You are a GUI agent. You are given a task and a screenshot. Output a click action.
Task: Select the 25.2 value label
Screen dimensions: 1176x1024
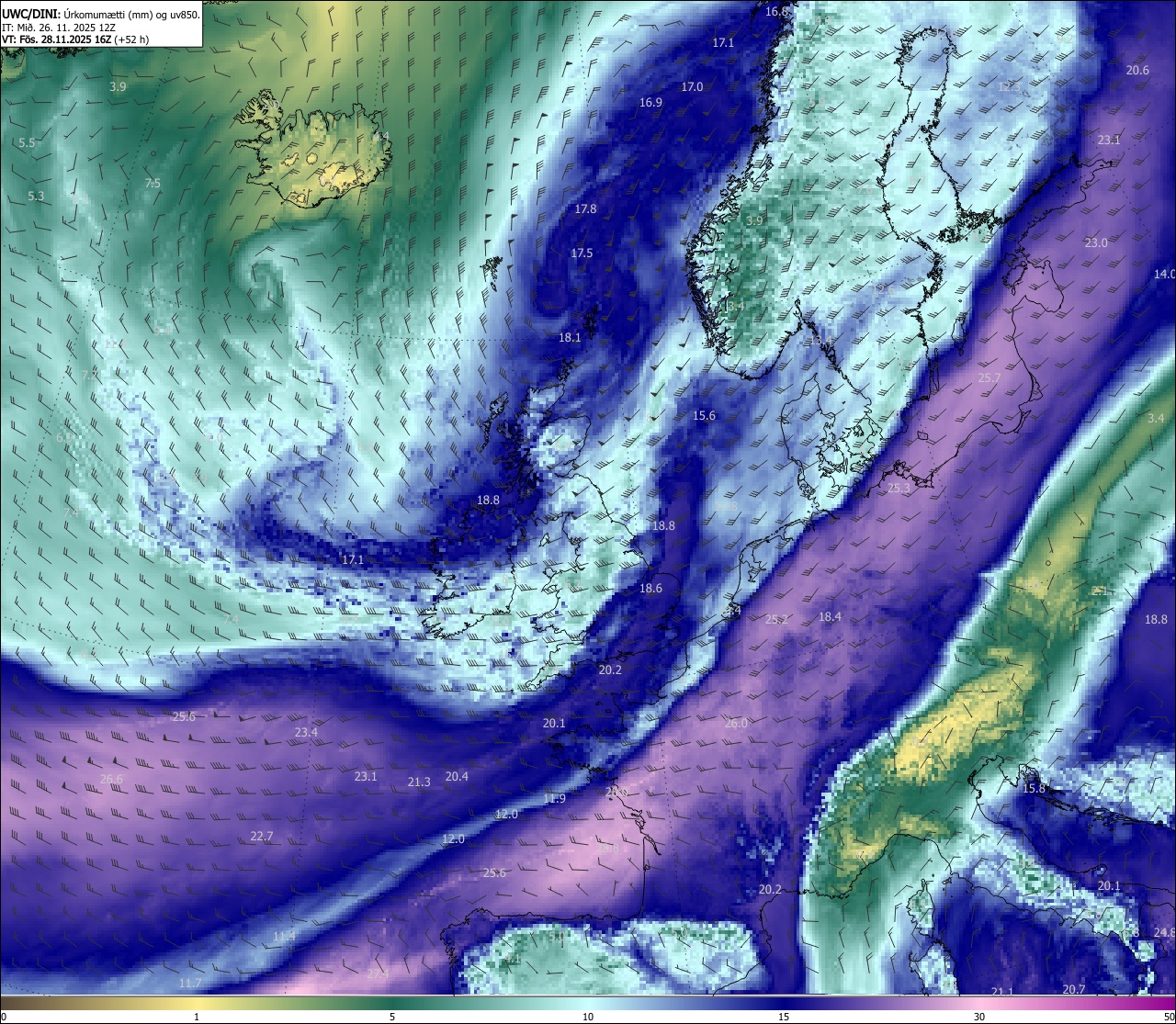pos(776,620)
